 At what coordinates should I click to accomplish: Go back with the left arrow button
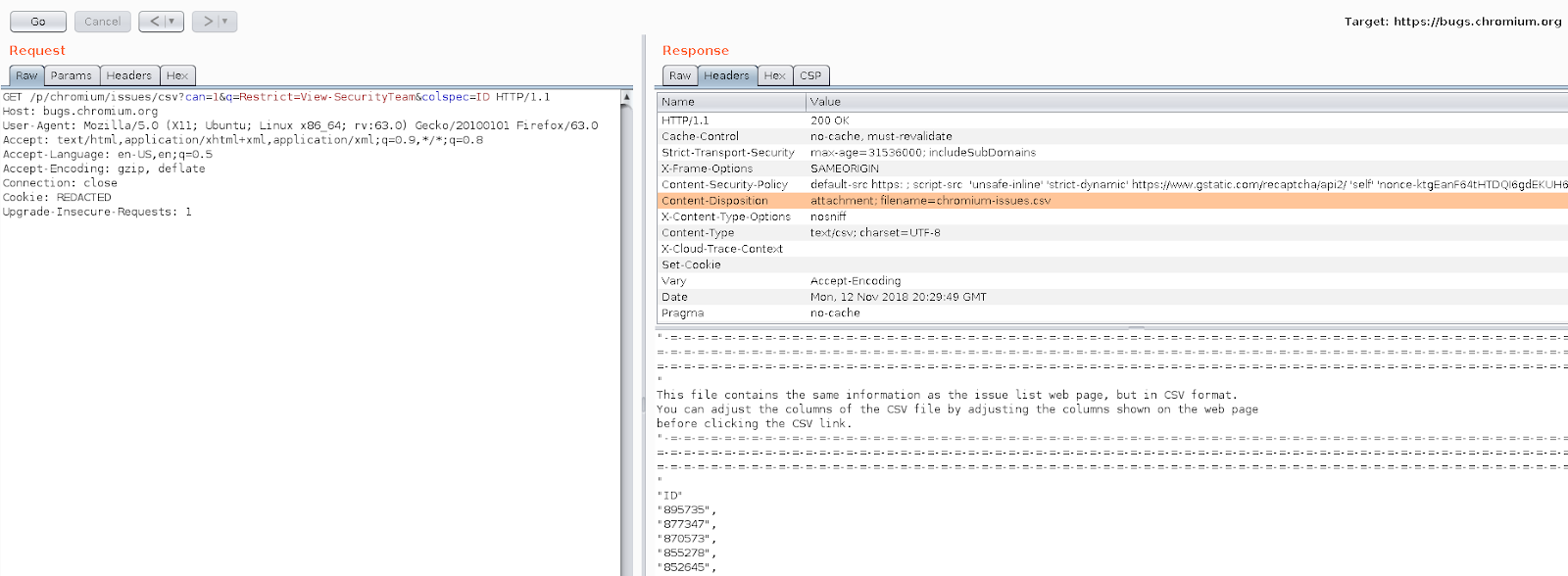(154, 22)
